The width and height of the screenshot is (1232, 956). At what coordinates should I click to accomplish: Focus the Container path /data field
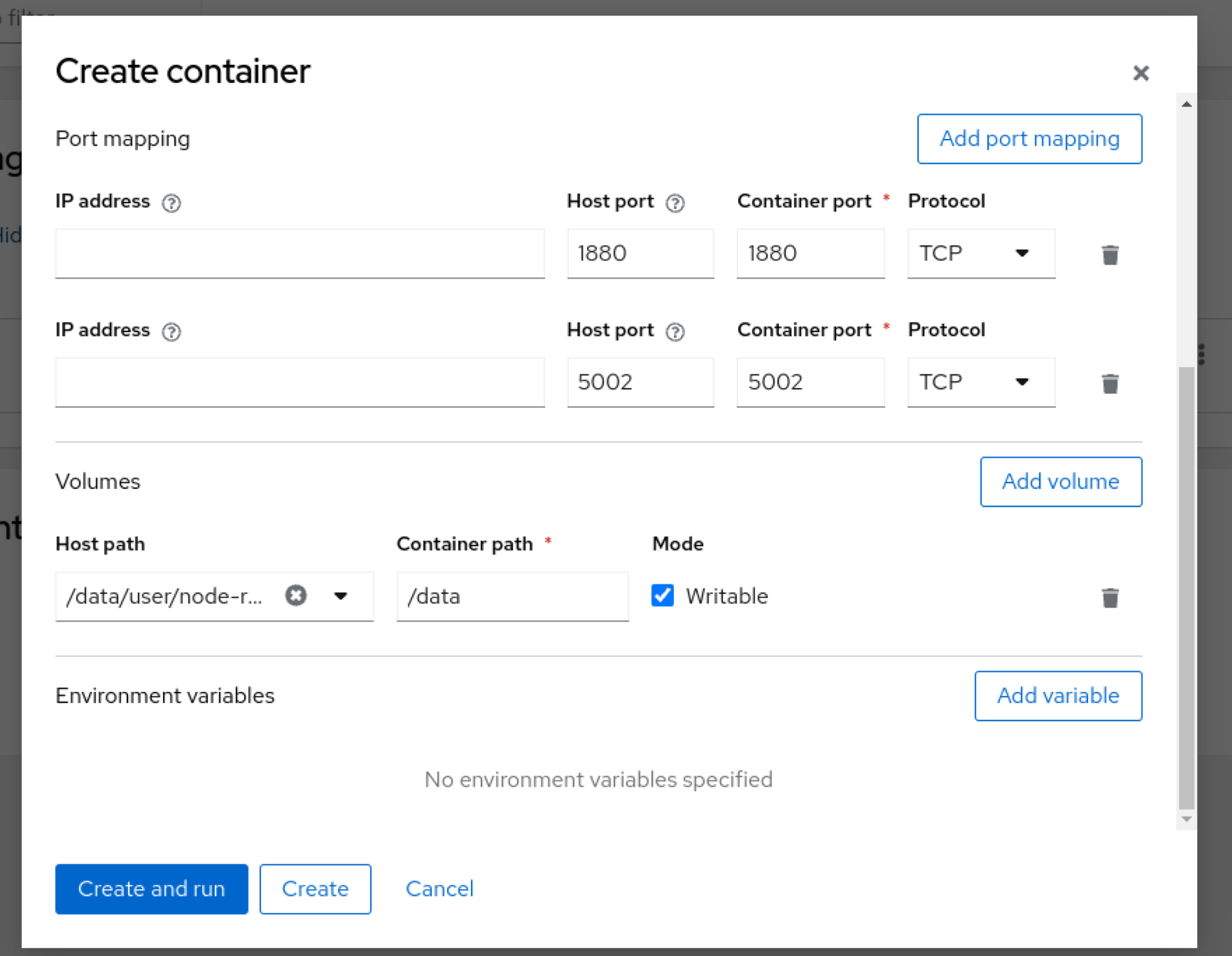tap(512, 596)
